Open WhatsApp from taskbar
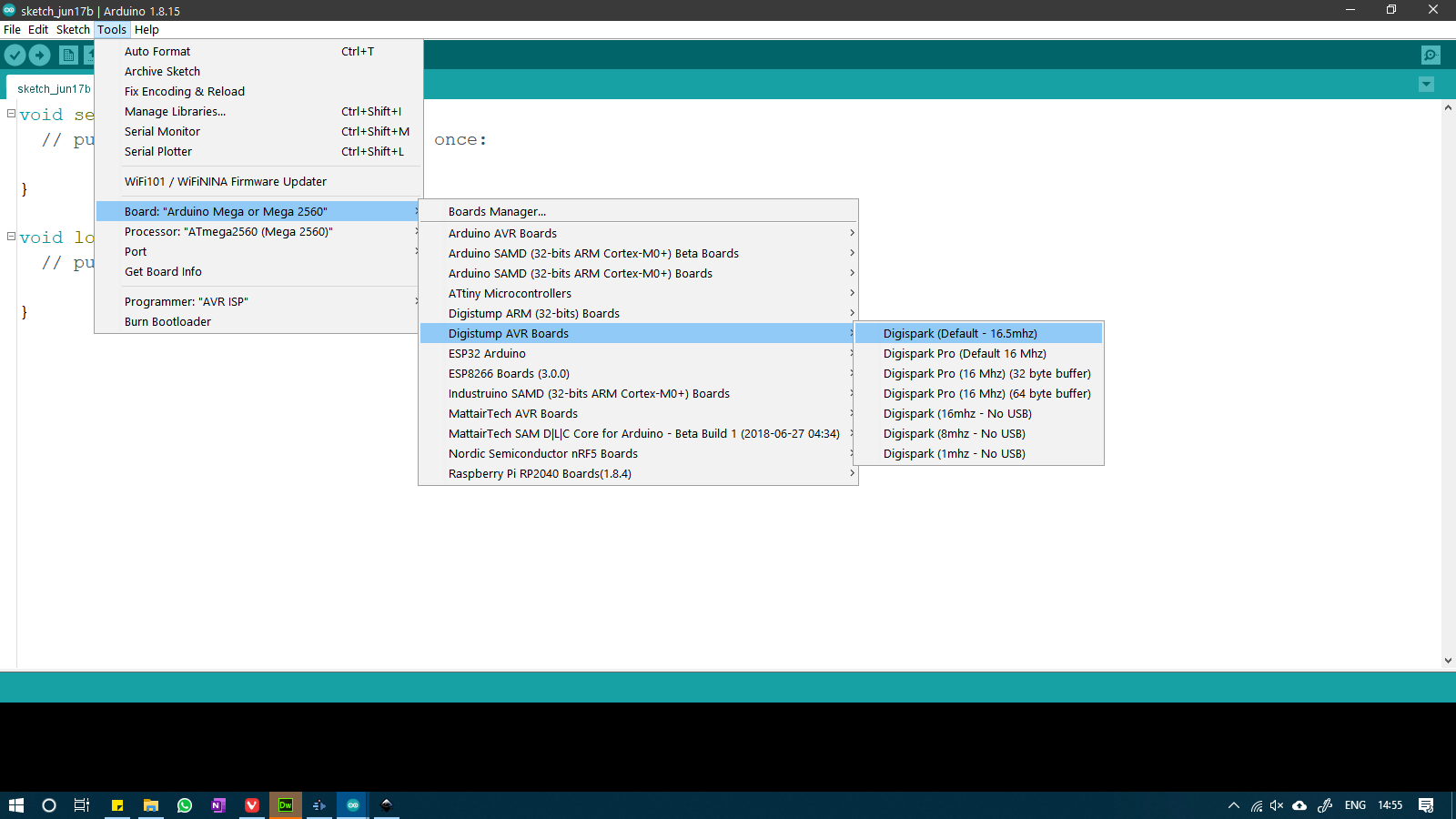The image size is (1456, 819). (185, 805)
